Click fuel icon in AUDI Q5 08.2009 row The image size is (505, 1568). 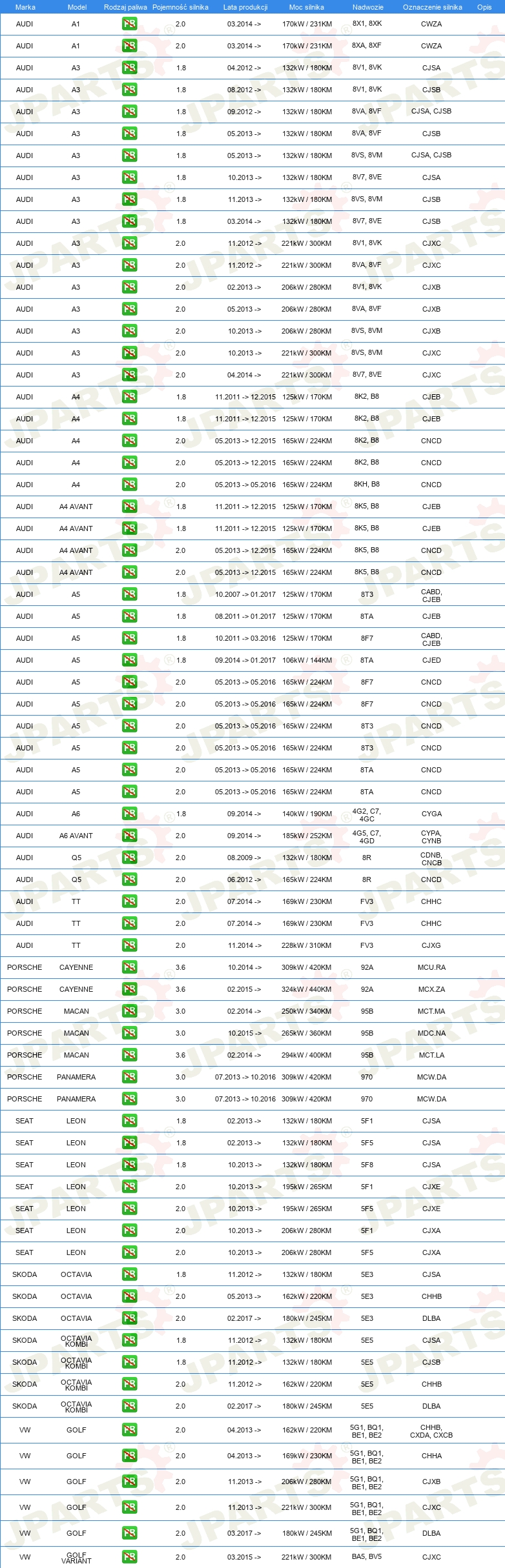[x=129, y=858]
